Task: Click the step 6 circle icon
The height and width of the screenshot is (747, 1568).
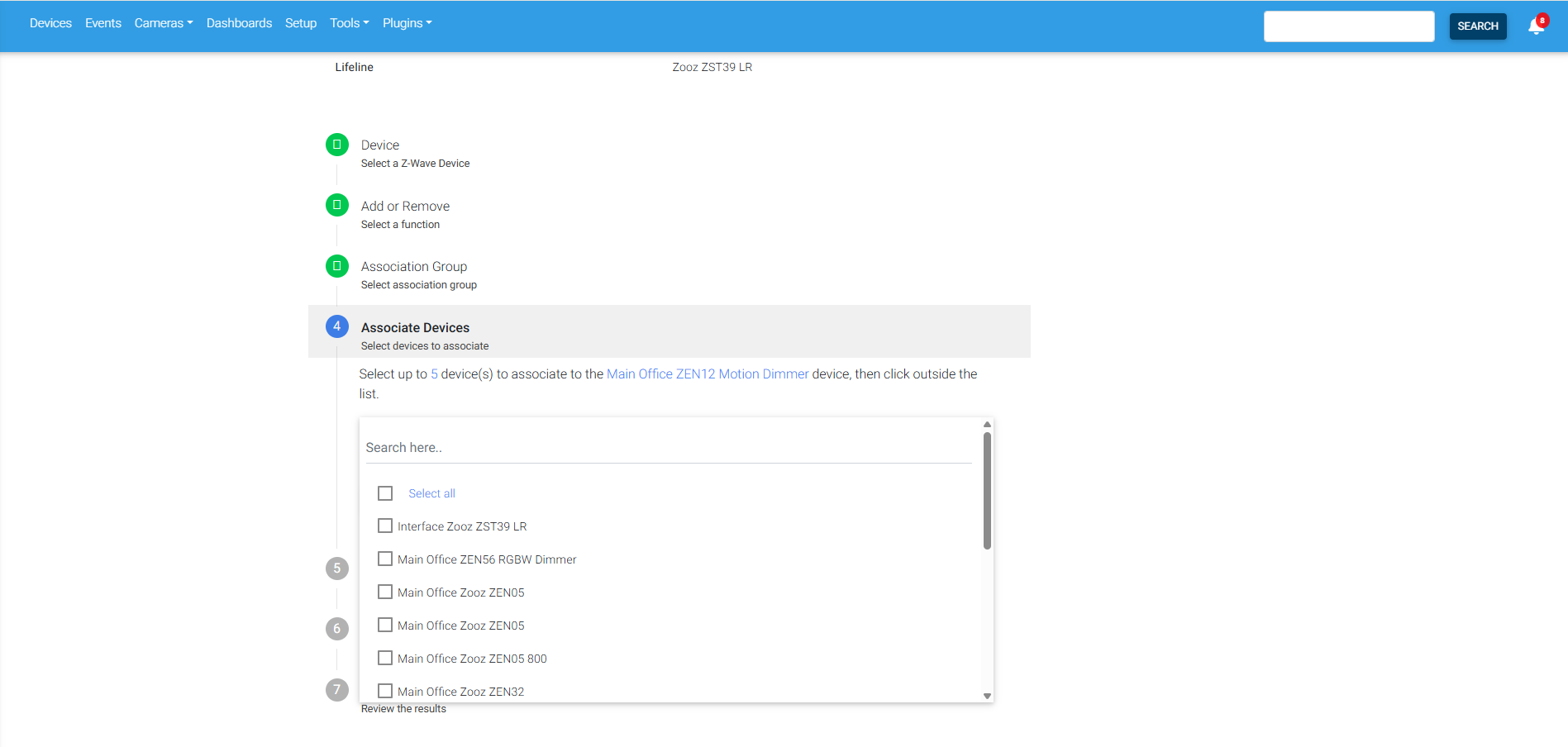Action: coord(337,629)
